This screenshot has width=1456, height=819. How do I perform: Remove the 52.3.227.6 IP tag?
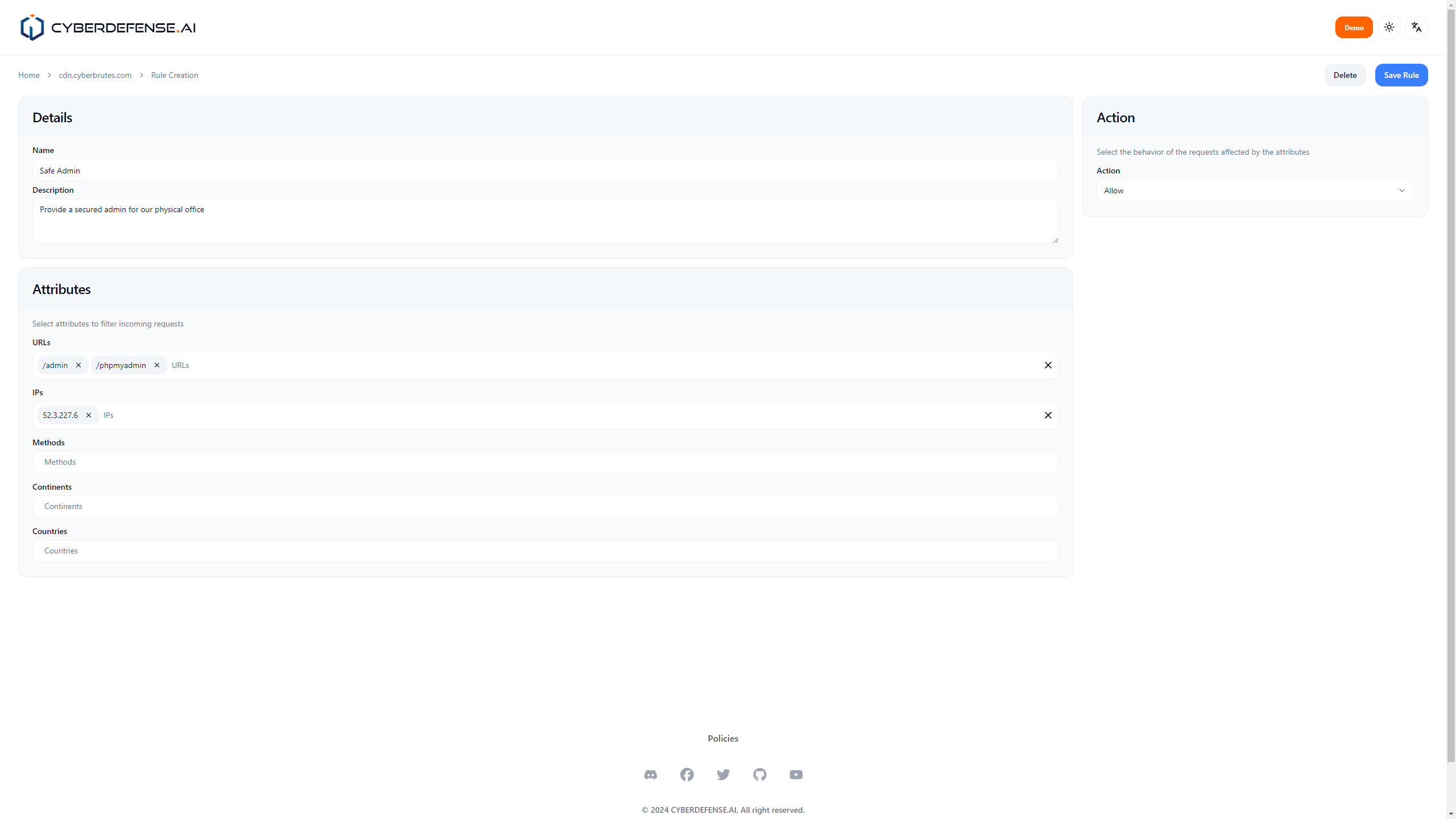89,415
